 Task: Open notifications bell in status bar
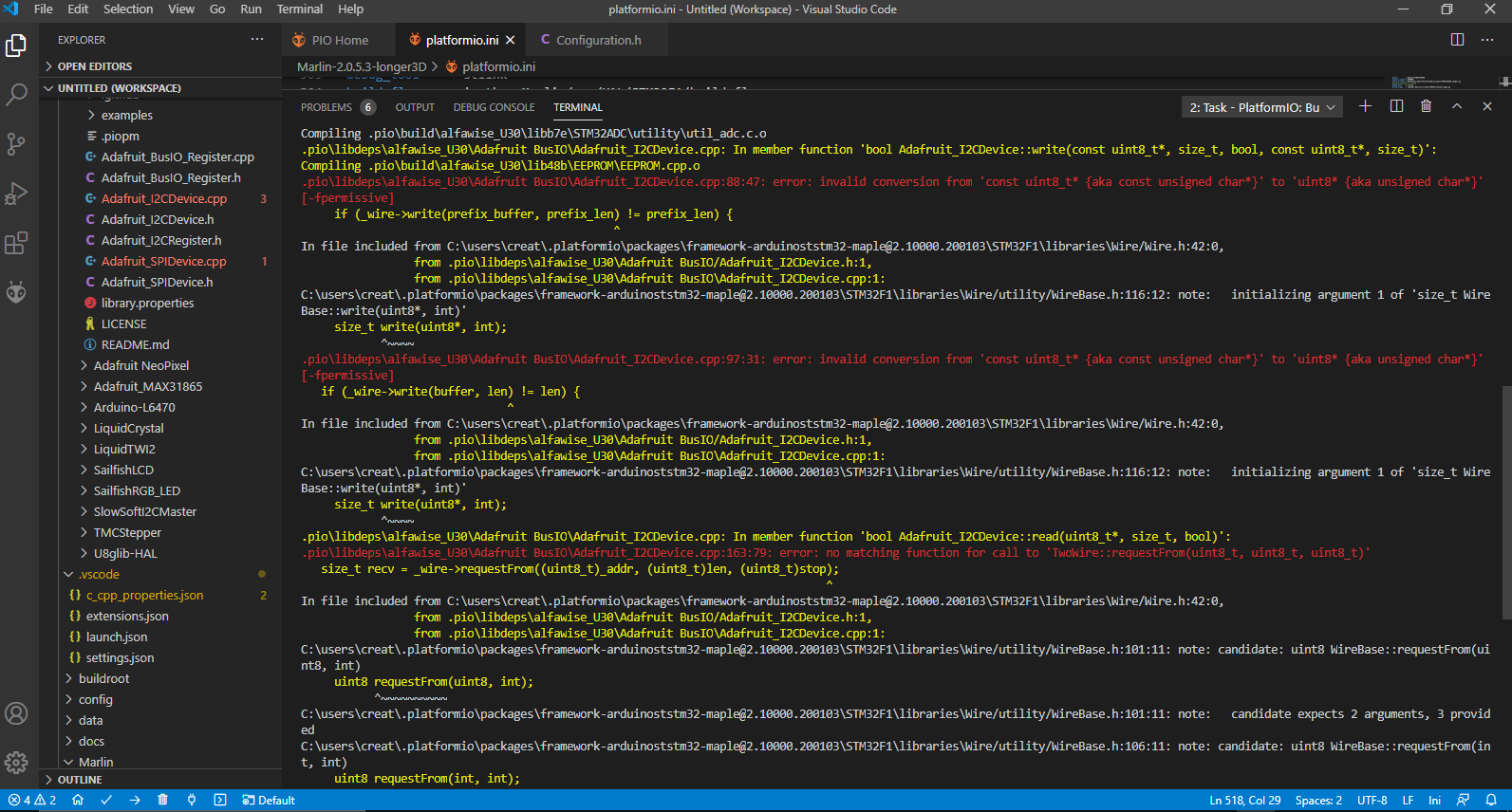pos(1491,800)
